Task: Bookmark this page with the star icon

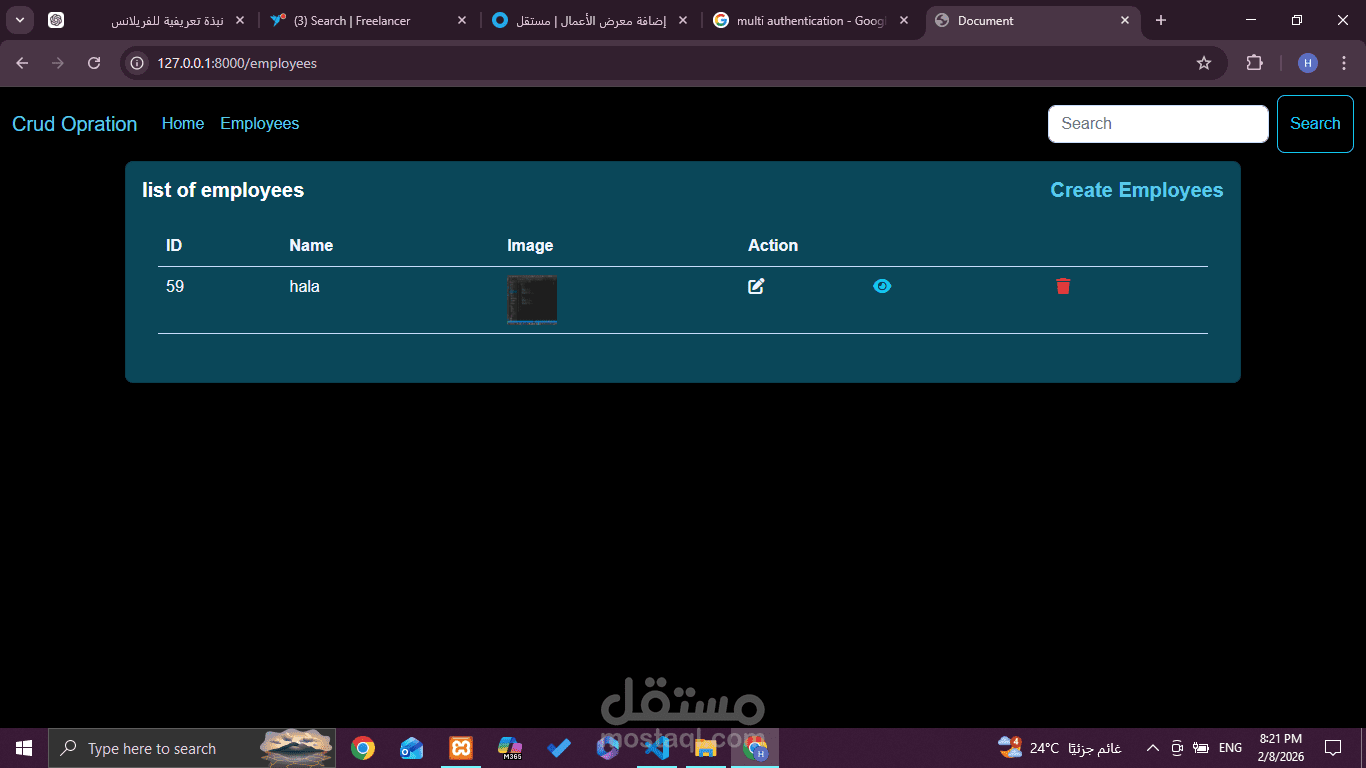Action: [x=1204, y=63]
